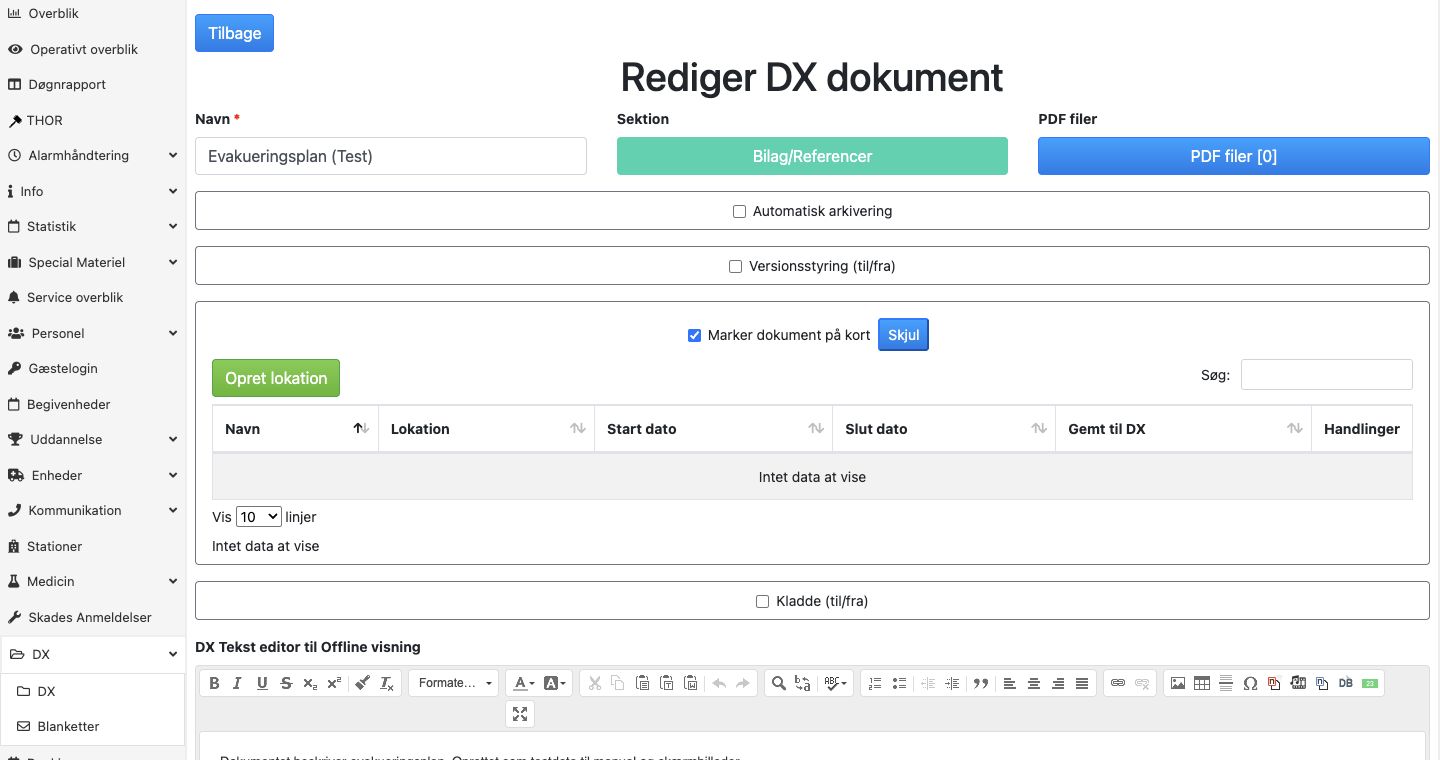
Task: Click the subscript icon
Action: (x=310, y=683)
